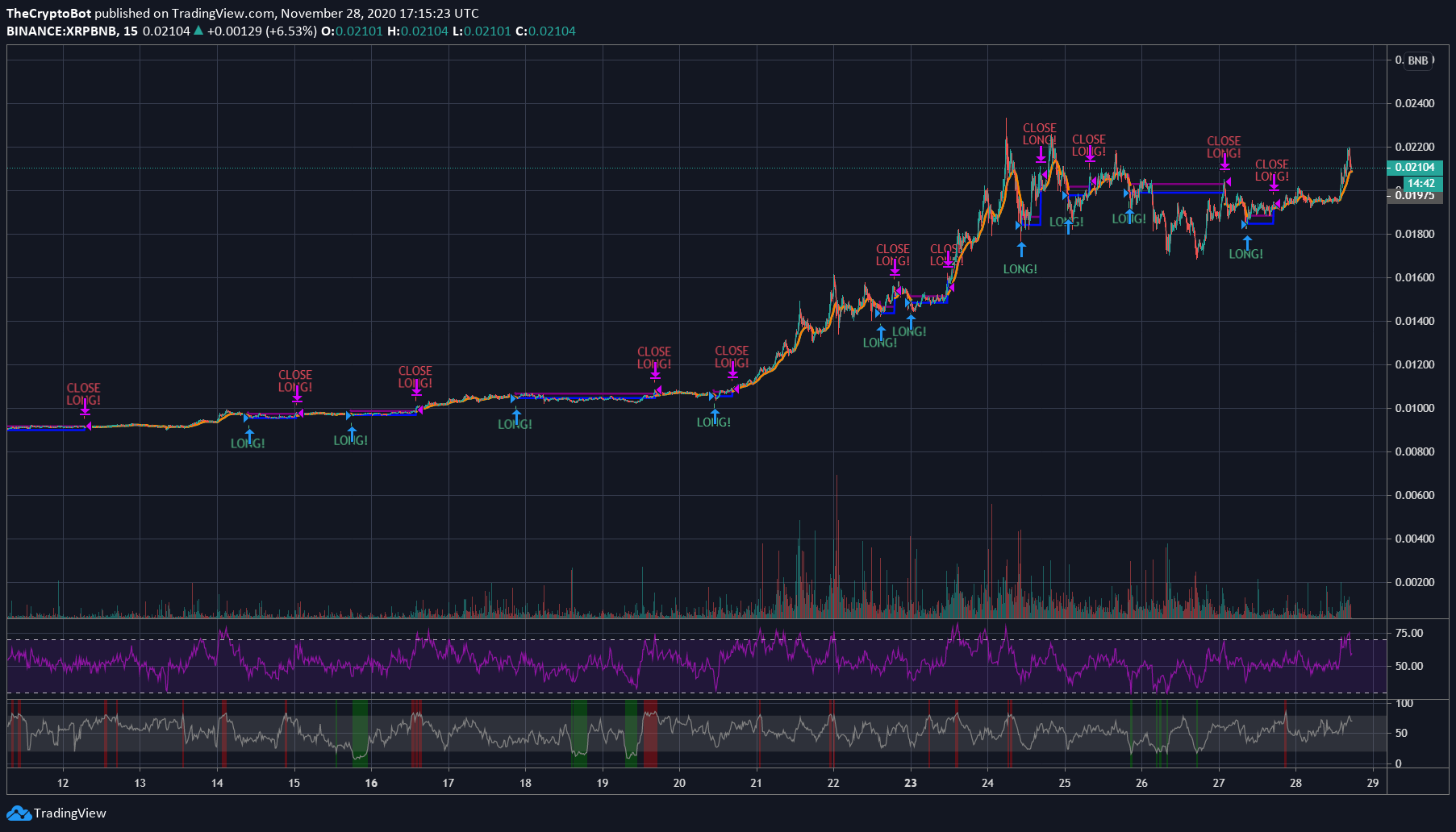Viewport: 1456px width, 832px height.
Task: Click the highest CLOSE LONG! label near 0.02300
Action: tap(1040, 135)
